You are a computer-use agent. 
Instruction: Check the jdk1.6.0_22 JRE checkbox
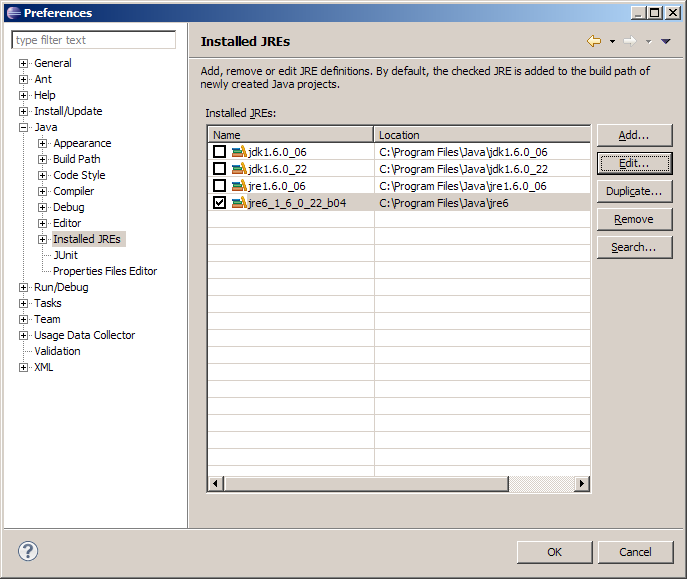220,169
